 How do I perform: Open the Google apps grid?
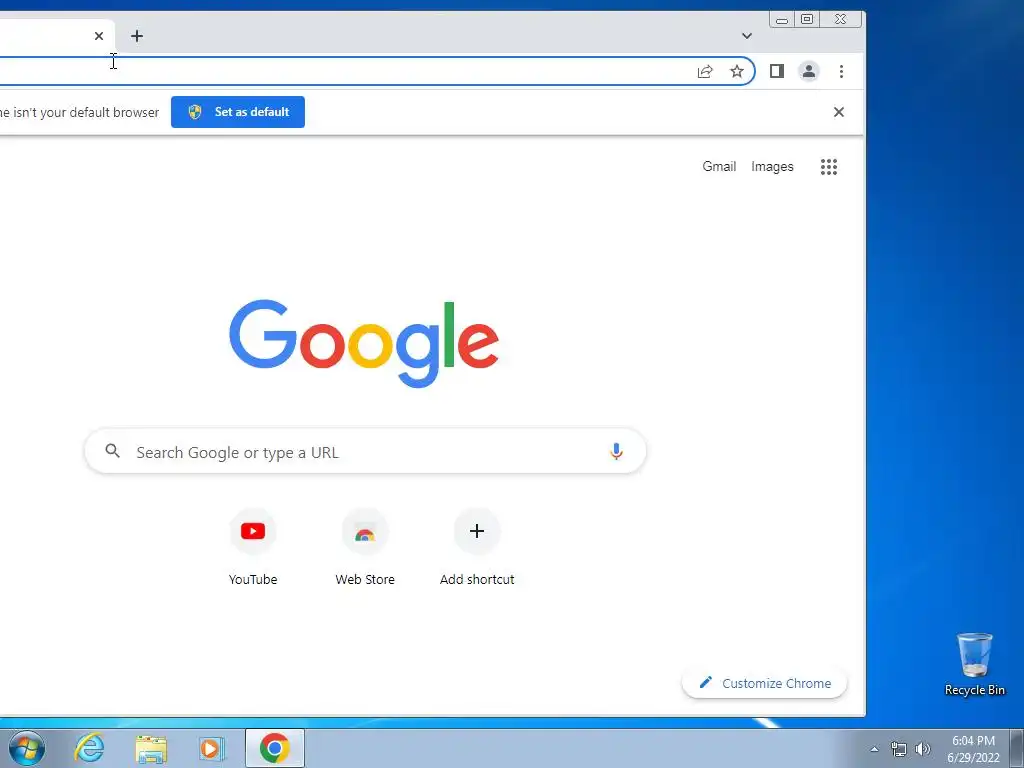tap(829, 167)
